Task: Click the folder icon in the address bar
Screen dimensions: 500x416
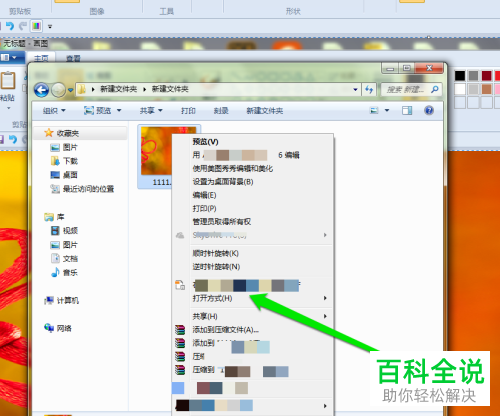Action: 82,89
